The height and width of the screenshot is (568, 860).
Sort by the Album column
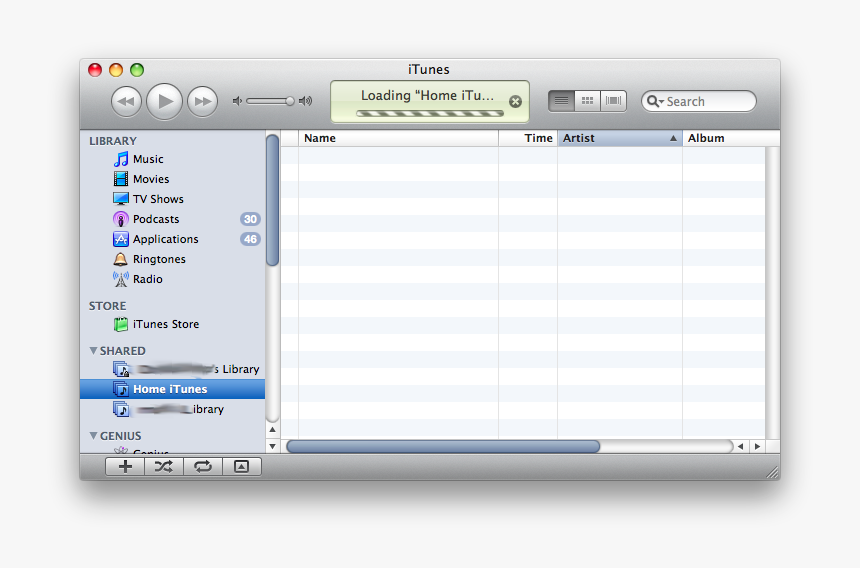731,138
